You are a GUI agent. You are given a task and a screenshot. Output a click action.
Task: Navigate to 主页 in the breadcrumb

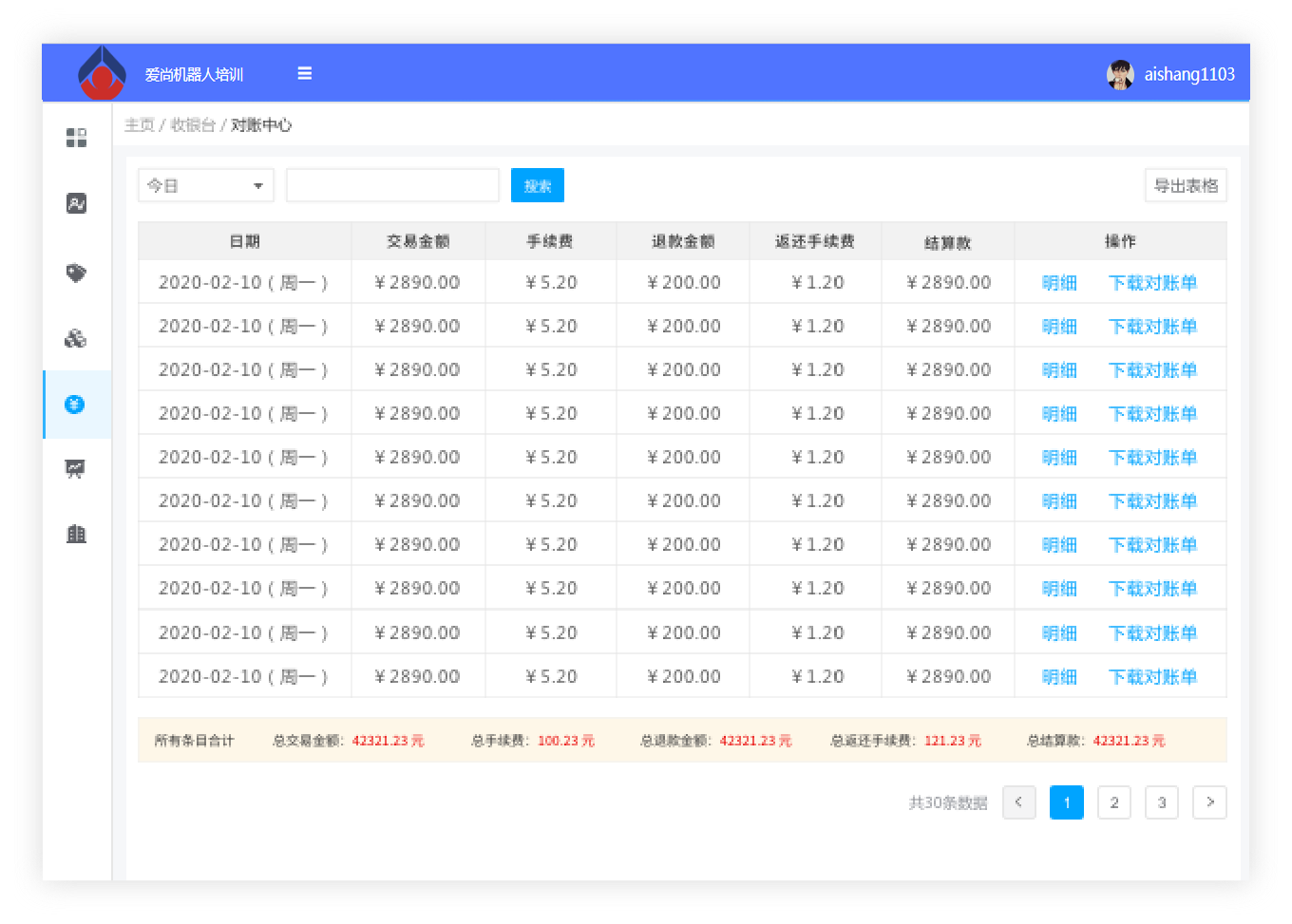tap(139, 124)
